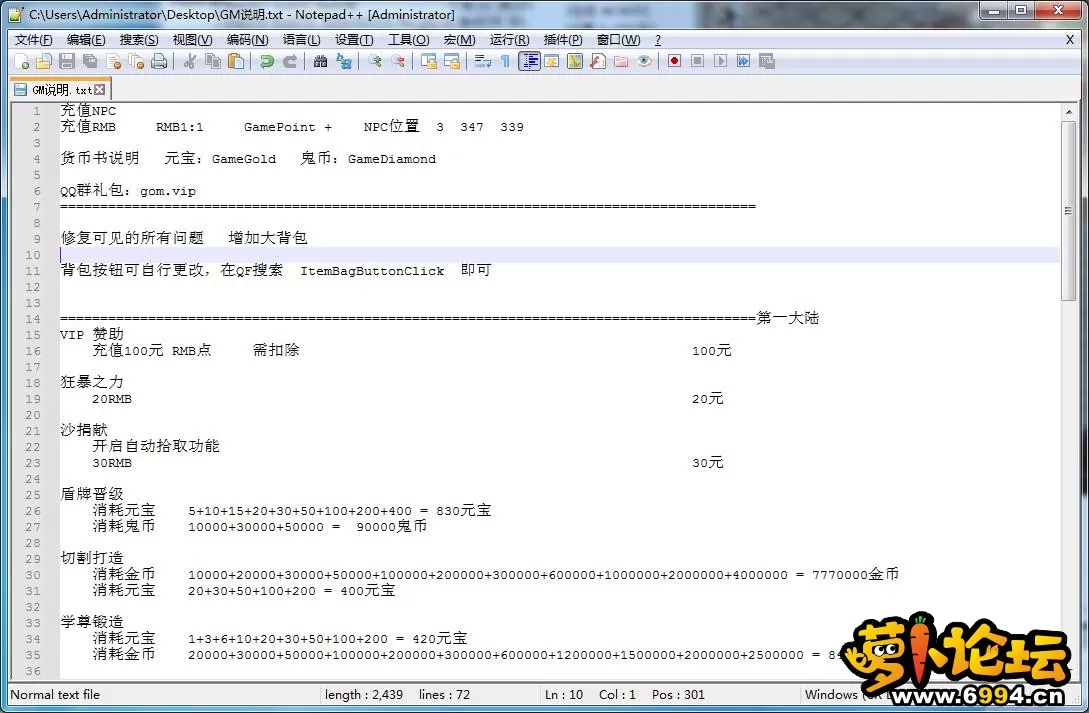
Task: Select the GM说明.txt document tab
Action: tap(61, 90)
